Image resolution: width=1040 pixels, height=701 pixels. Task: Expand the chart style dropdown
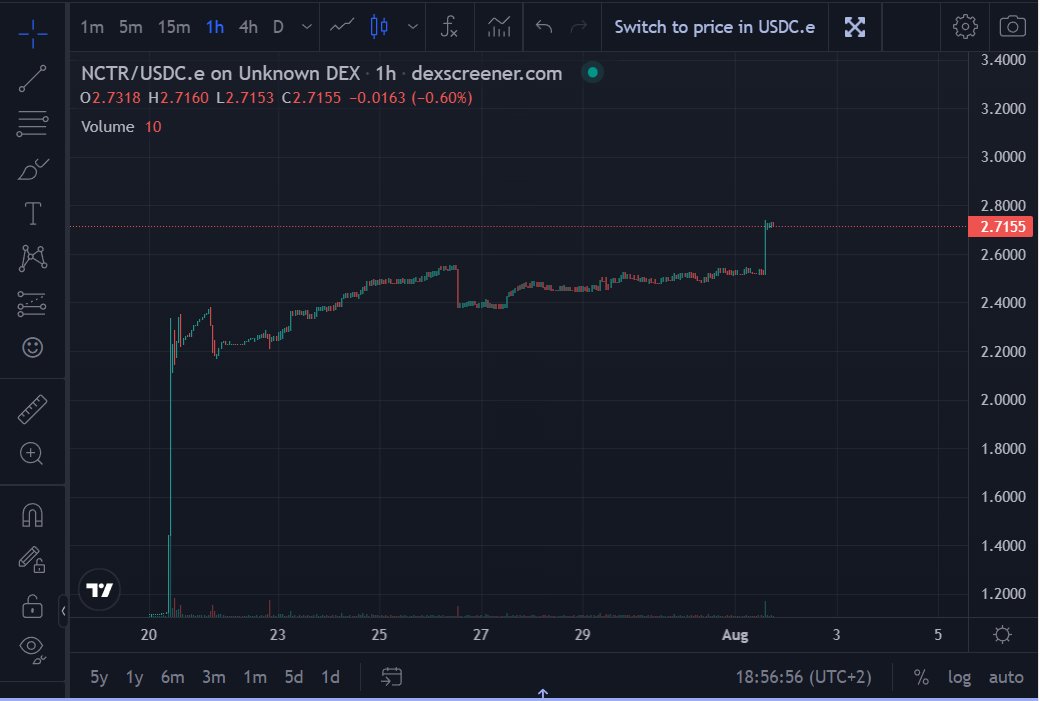coord(413,27)
